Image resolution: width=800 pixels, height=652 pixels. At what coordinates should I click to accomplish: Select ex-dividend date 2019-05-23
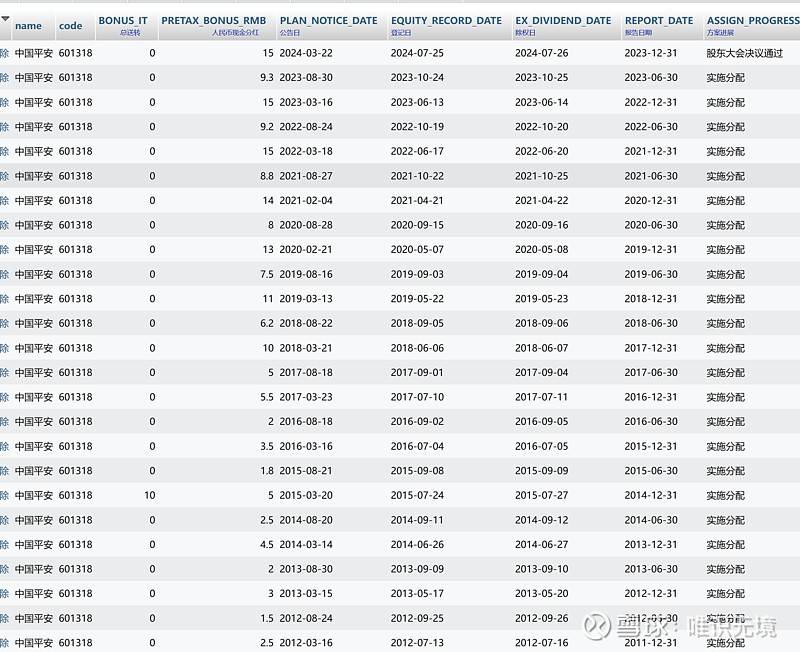tap(542, 298)
